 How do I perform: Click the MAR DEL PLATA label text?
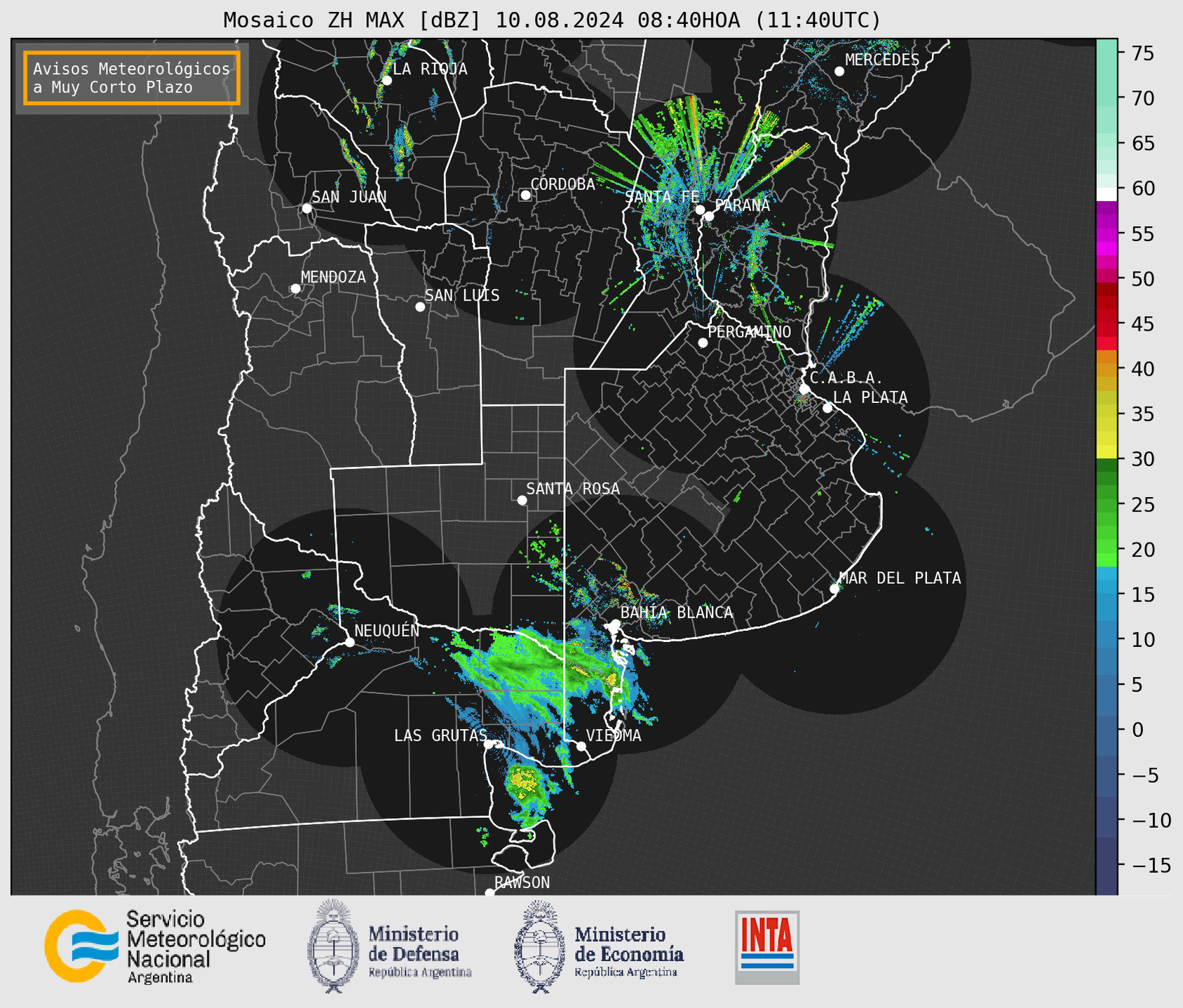tap(900, 578)
